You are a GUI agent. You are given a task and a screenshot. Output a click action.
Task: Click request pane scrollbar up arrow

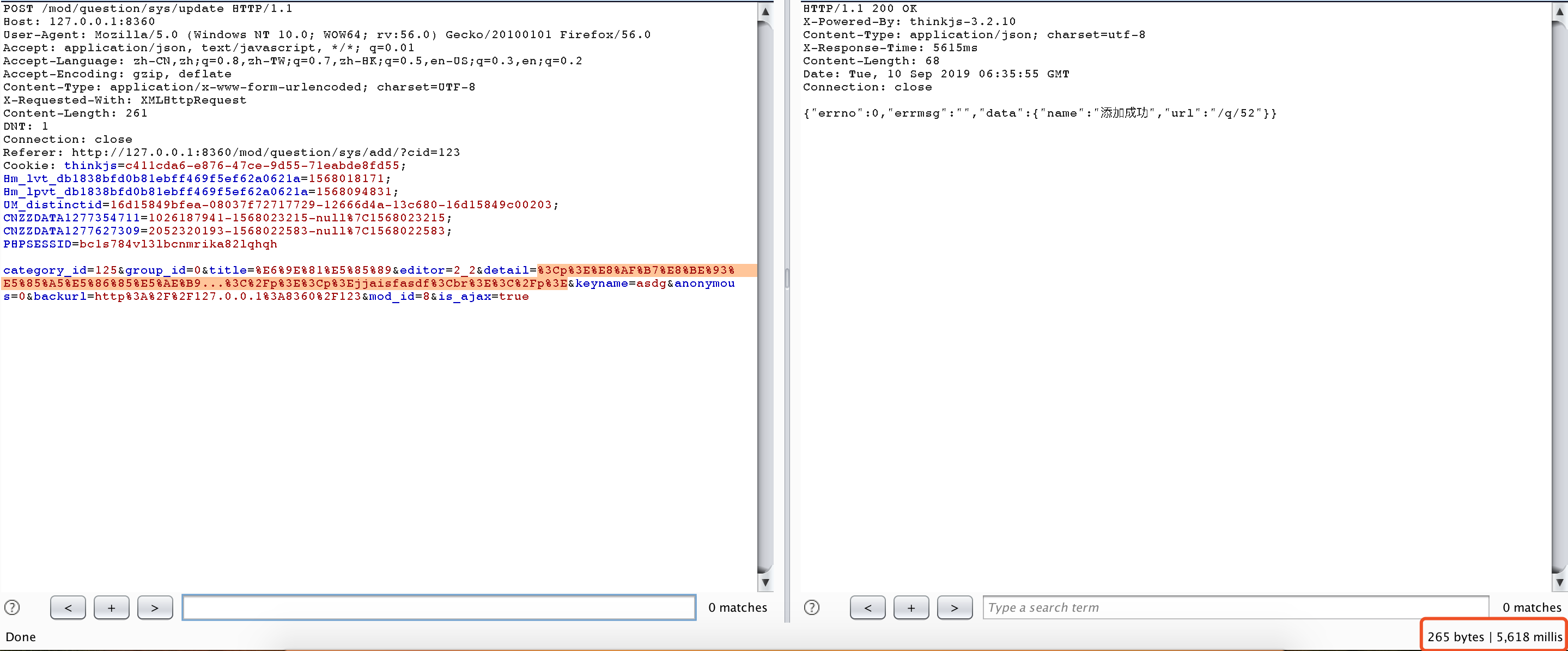tap(765, 11)
